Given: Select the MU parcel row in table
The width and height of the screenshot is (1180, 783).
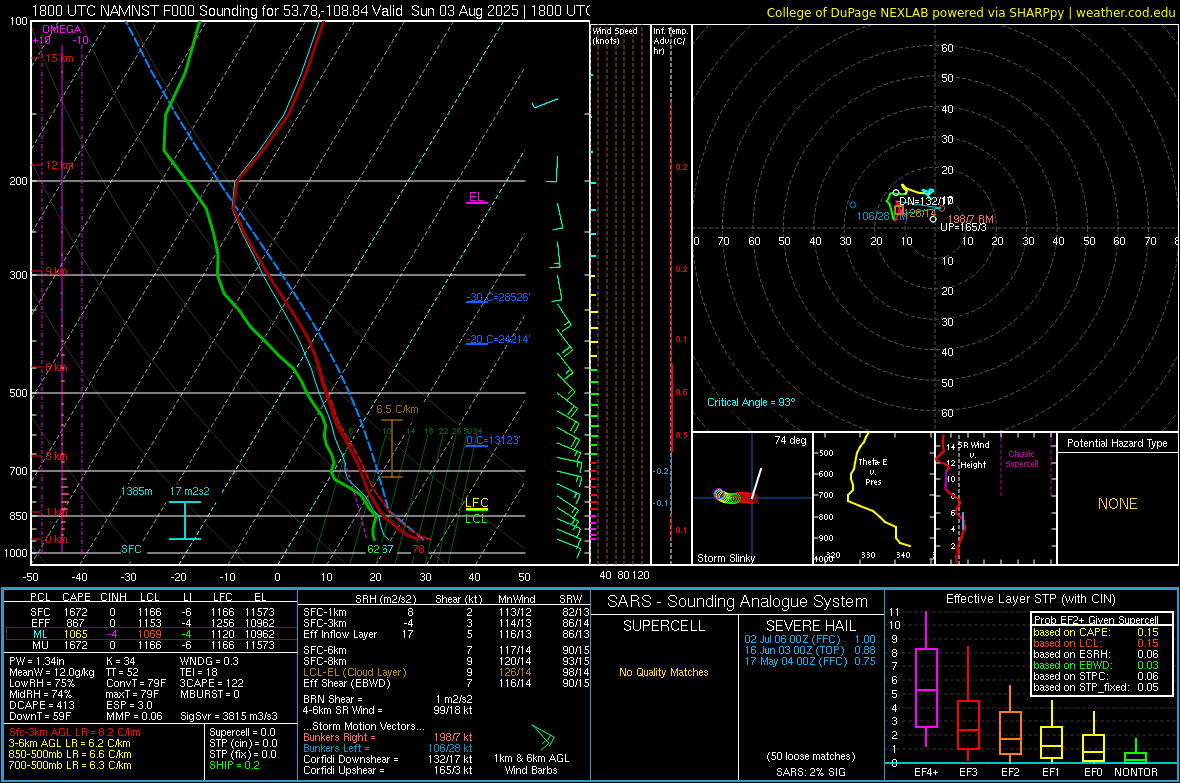Looking at the screenshot, I should coord(150,644).
